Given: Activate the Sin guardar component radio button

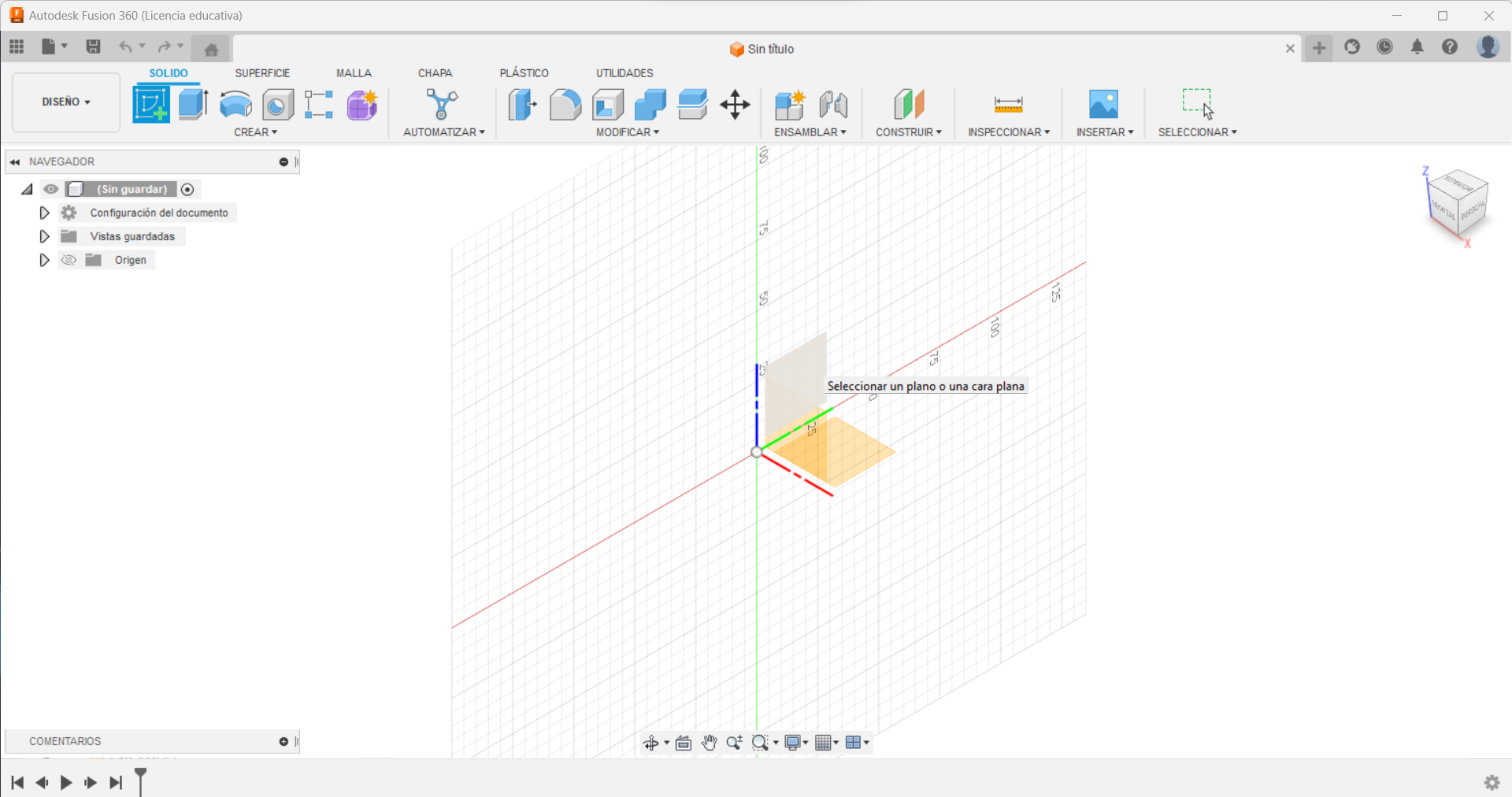Looking at the screenshot, I should tap(187, 189).
